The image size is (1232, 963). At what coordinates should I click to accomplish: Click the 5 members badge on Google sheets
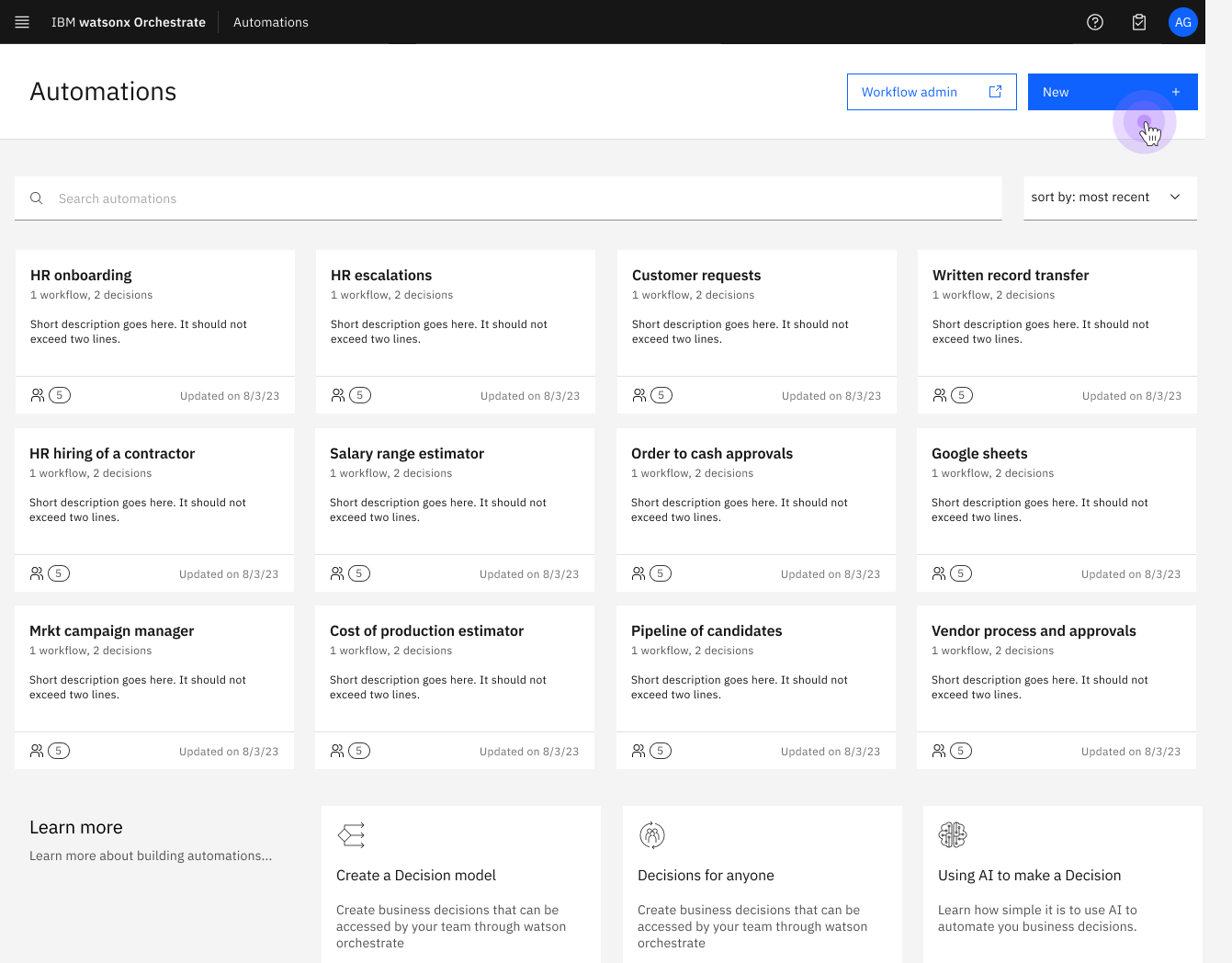(x=961, y=573)
